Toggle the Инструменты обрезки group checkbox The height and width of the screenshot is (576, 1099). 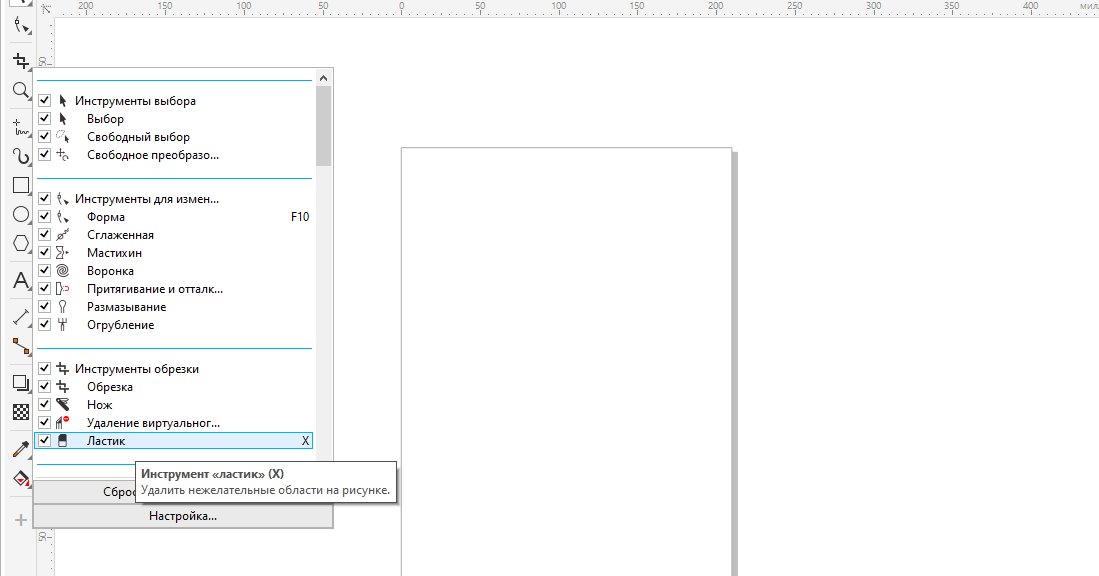click(44, 369)
